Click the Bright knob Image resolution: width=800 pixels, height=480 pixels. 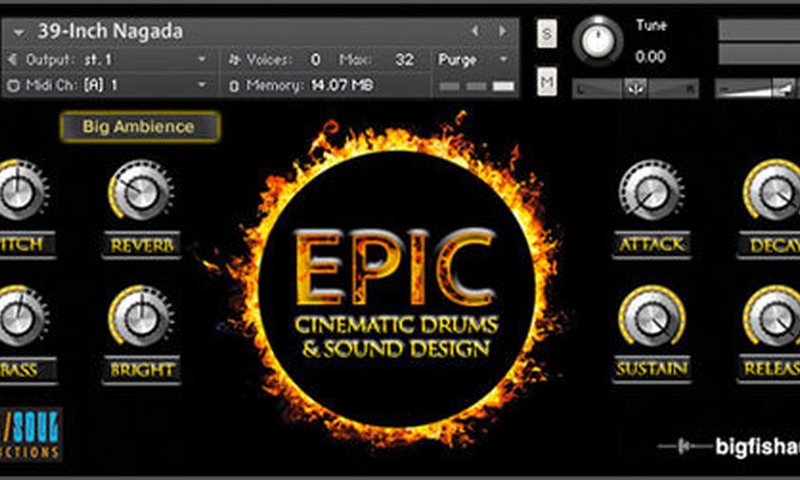pyautogui.click(x=141, y=316)
